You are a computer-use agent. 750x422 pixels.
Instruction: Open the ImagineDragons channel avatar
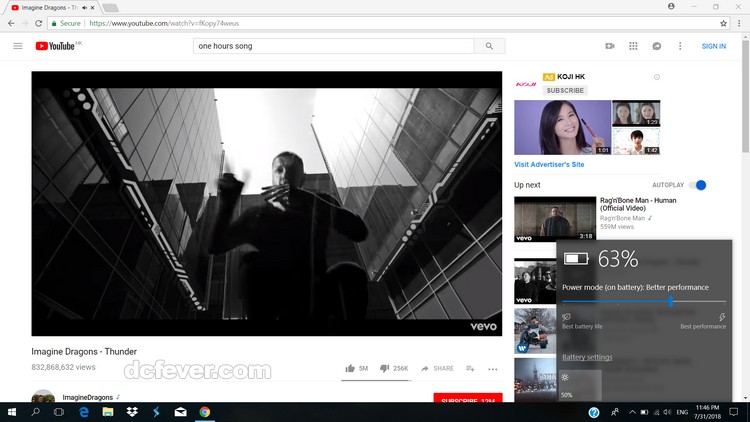(43, 397)
